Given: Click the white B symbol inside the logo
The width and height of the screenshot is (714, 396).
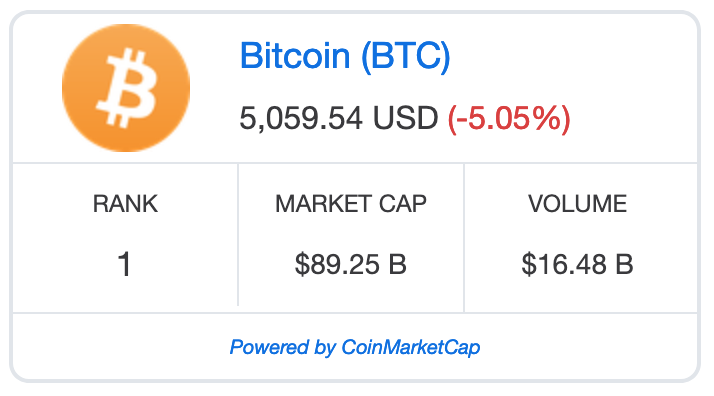Looking at the screenshot, I should pyautogui.click(x=127, y=88).
